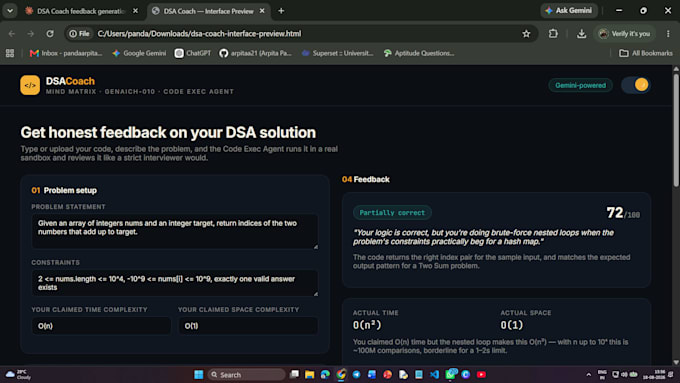Viewport: 680px width, 383px height.
Task: Open the browser Downloads icon
Action: [581, 33]
